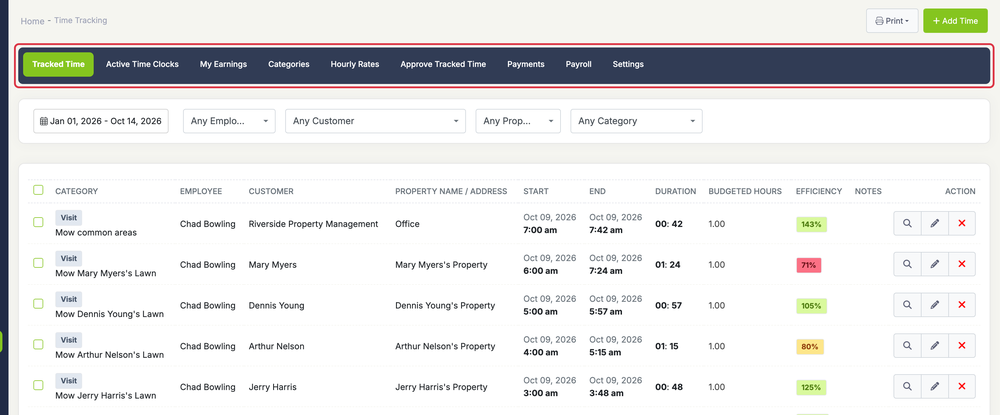Delete the Mow Dennis Young's Lawn entry

(x=962, y=305)
